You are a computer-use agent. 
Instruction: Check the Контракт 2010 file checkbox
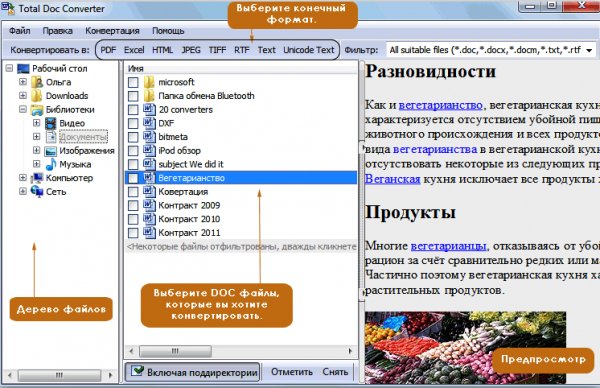coord(133,219)
